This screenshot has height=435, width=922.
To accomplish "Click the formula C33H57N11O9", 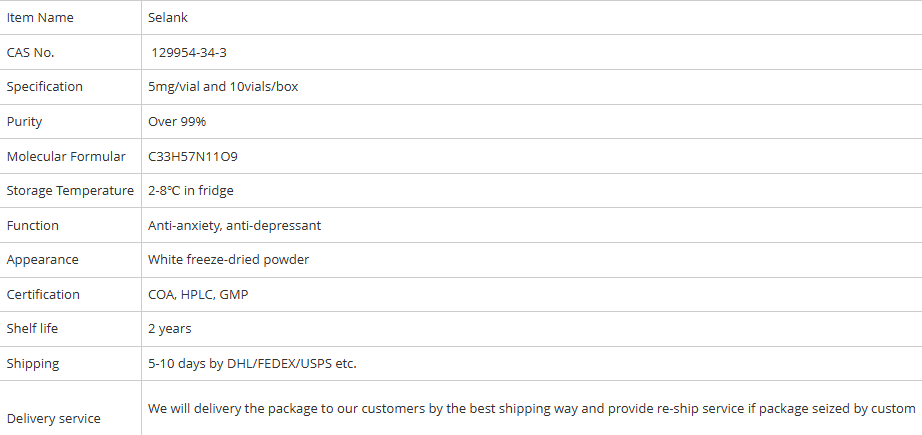I will tap(193, 157).
